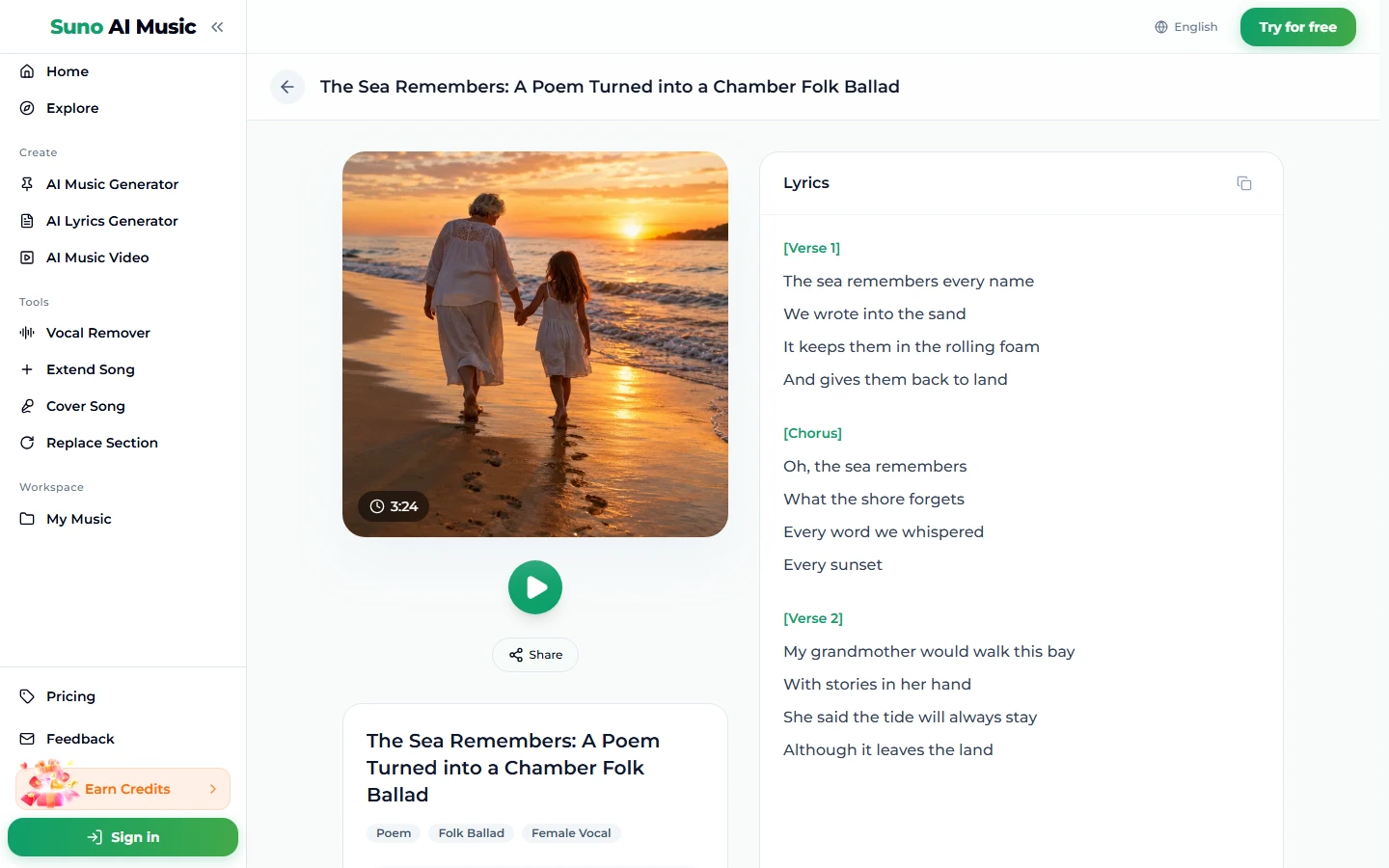The image size is (1389, 868).
Task: Collapse the sidebar with the double-chevron icon
Action: 217,27
